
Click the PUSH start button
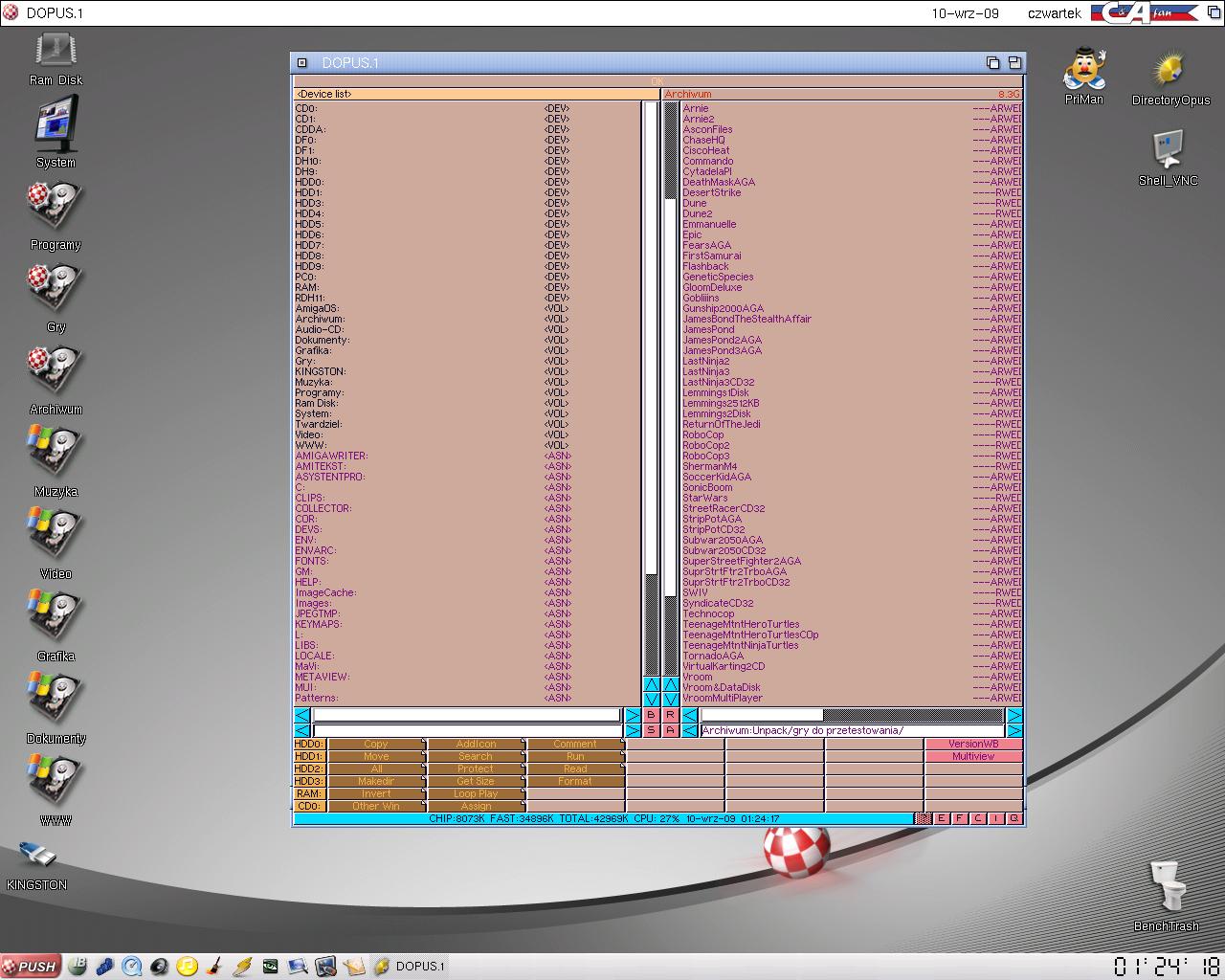tap(32, 967)
